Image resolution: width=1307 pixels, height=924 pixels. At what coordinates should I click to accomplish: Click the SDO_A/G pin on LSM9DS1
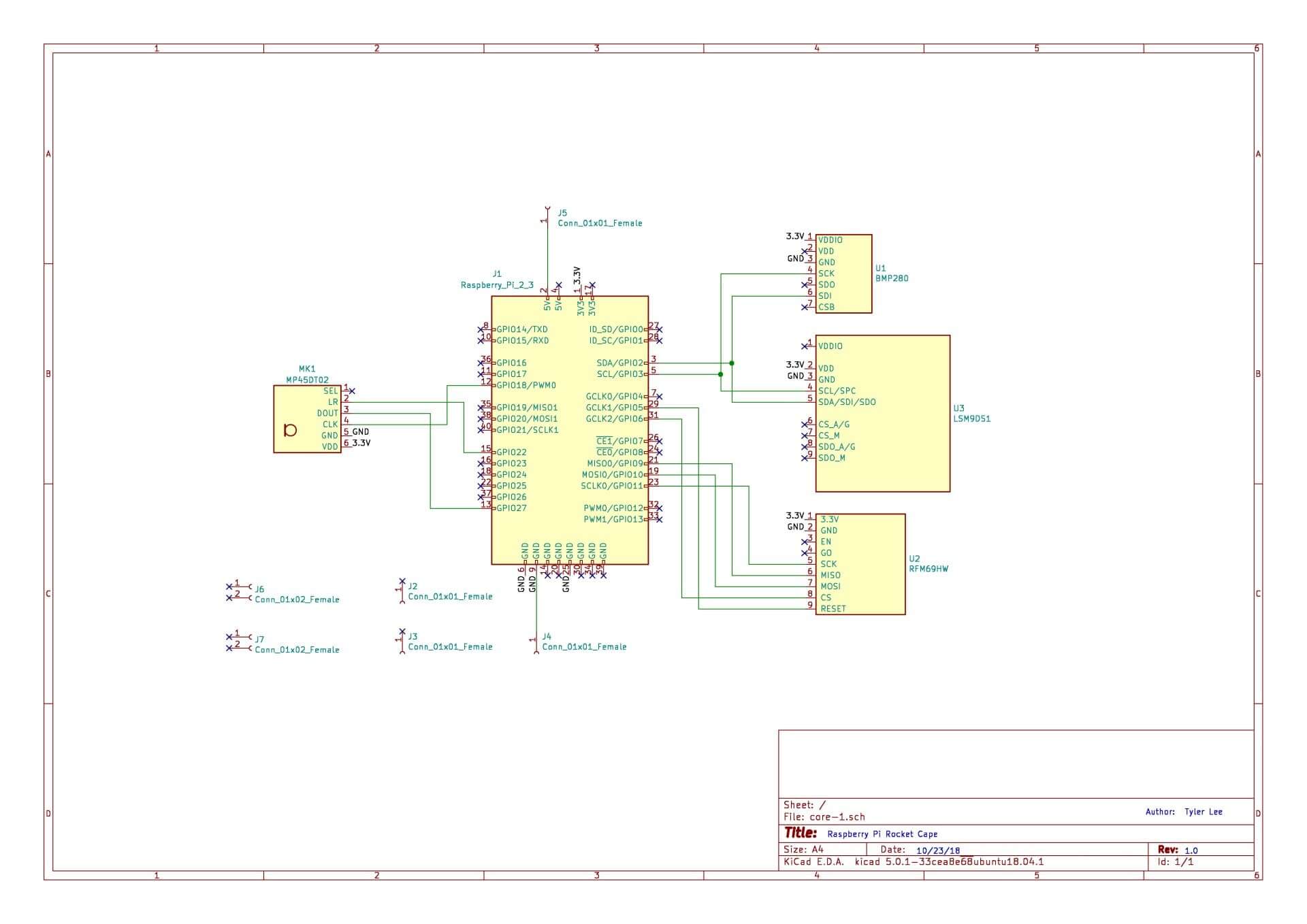coord(837,447)
